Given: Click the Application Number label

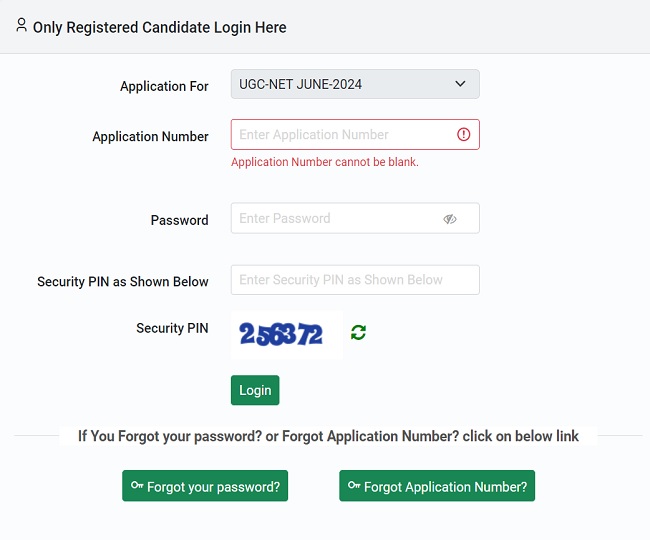Looking at the screenshot, I should click(x=150, y=136).
